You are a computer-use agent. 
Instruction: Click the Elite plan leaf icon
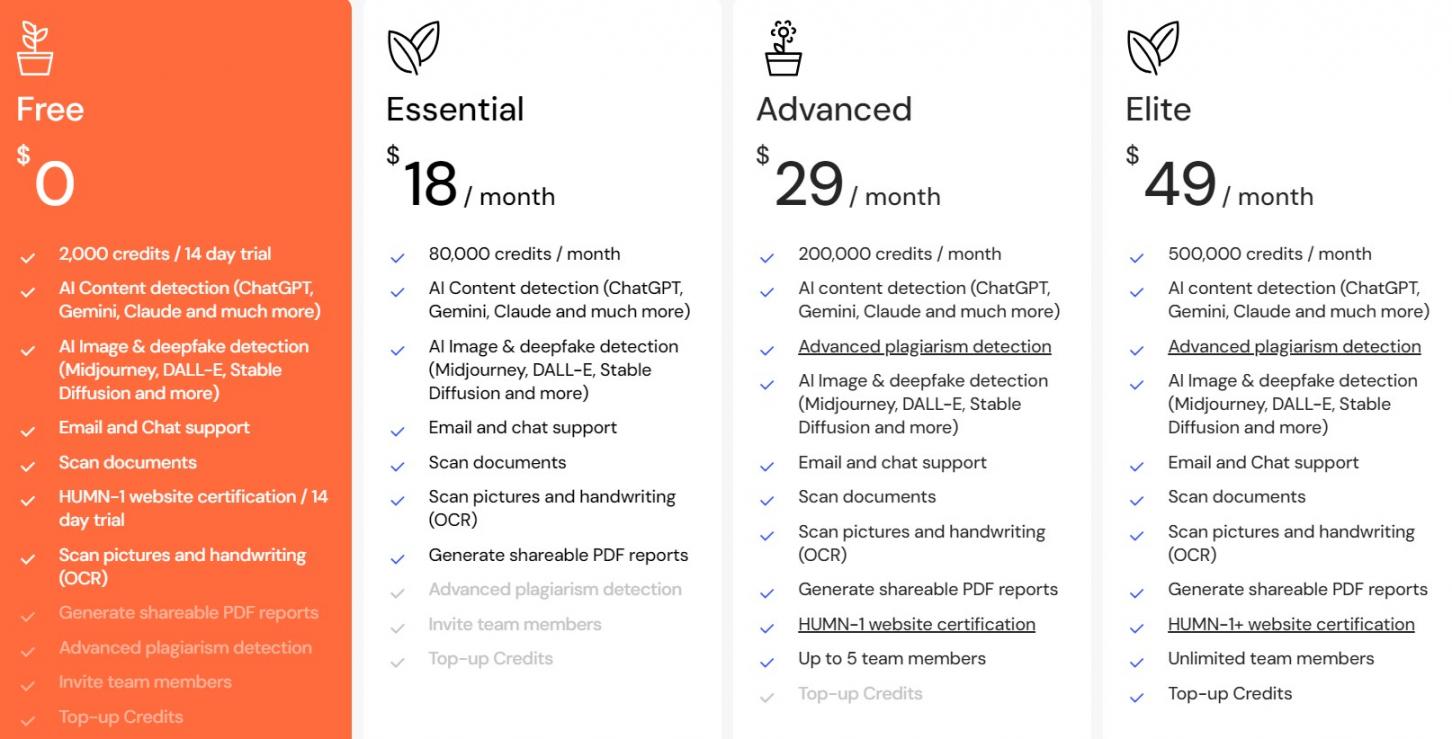click(1152, 48)
